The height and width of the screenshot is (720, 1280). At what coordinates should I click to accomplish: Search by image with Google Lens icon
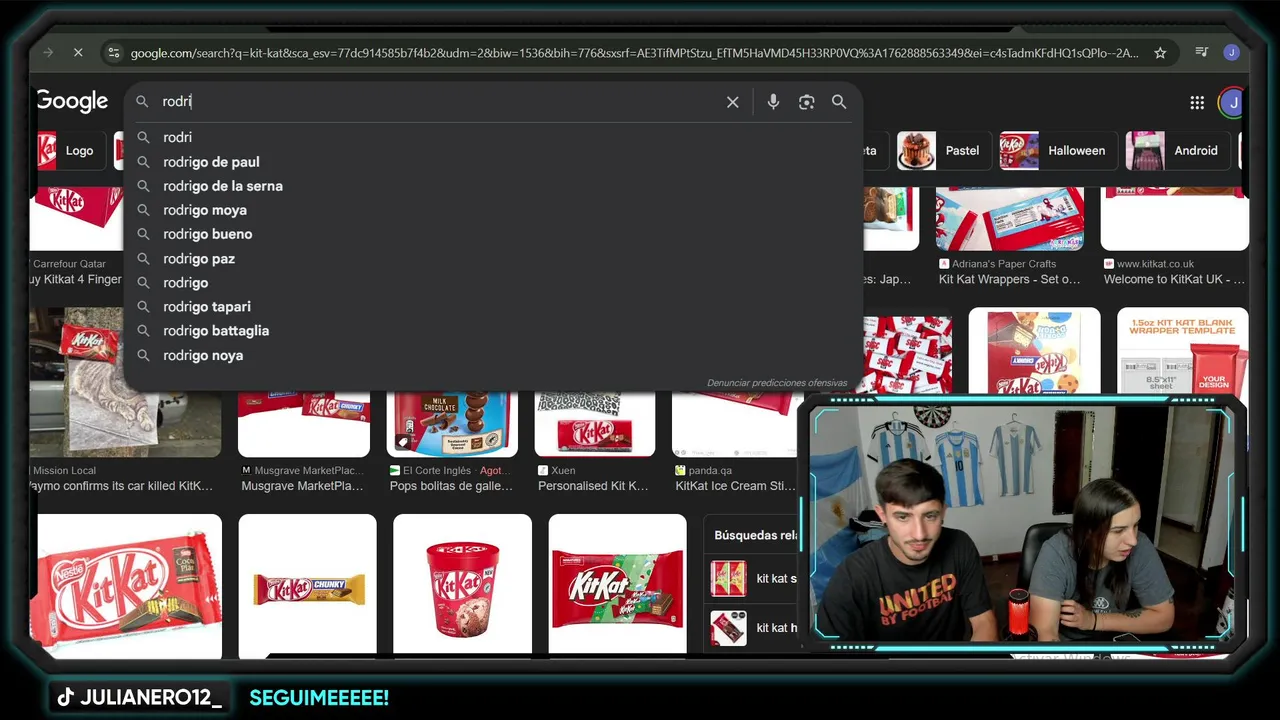point(806,102)
